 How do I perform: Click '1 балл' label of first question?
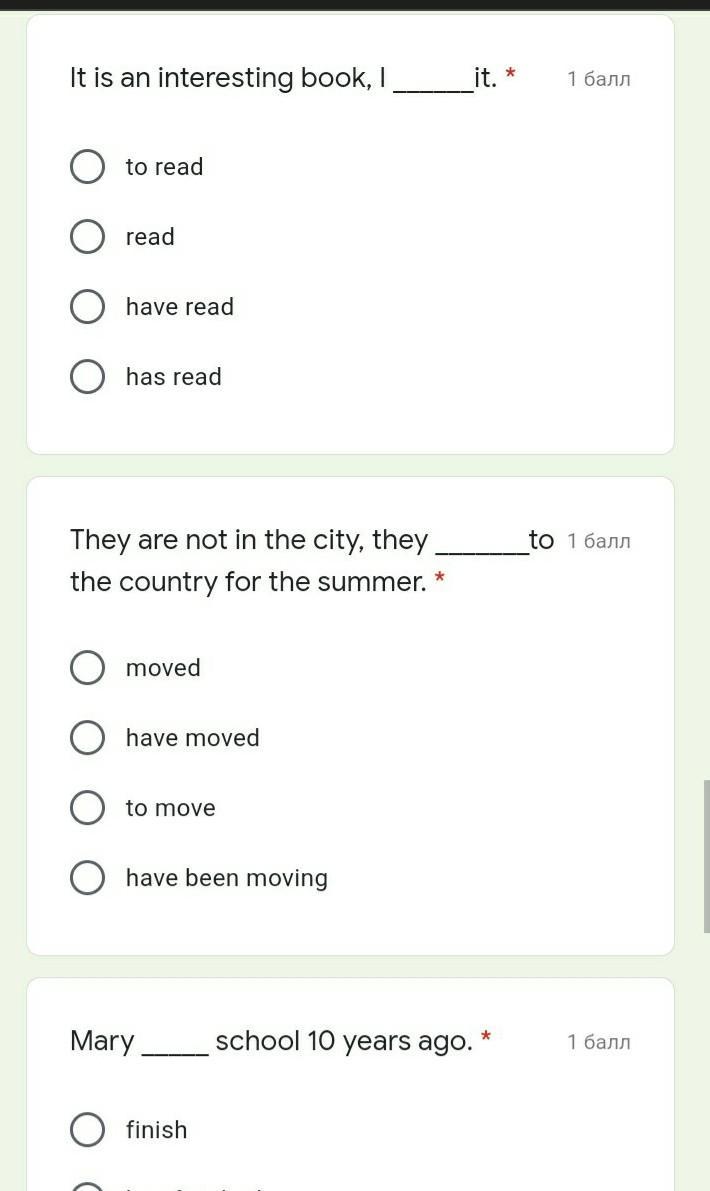click(x=599, y=79)
